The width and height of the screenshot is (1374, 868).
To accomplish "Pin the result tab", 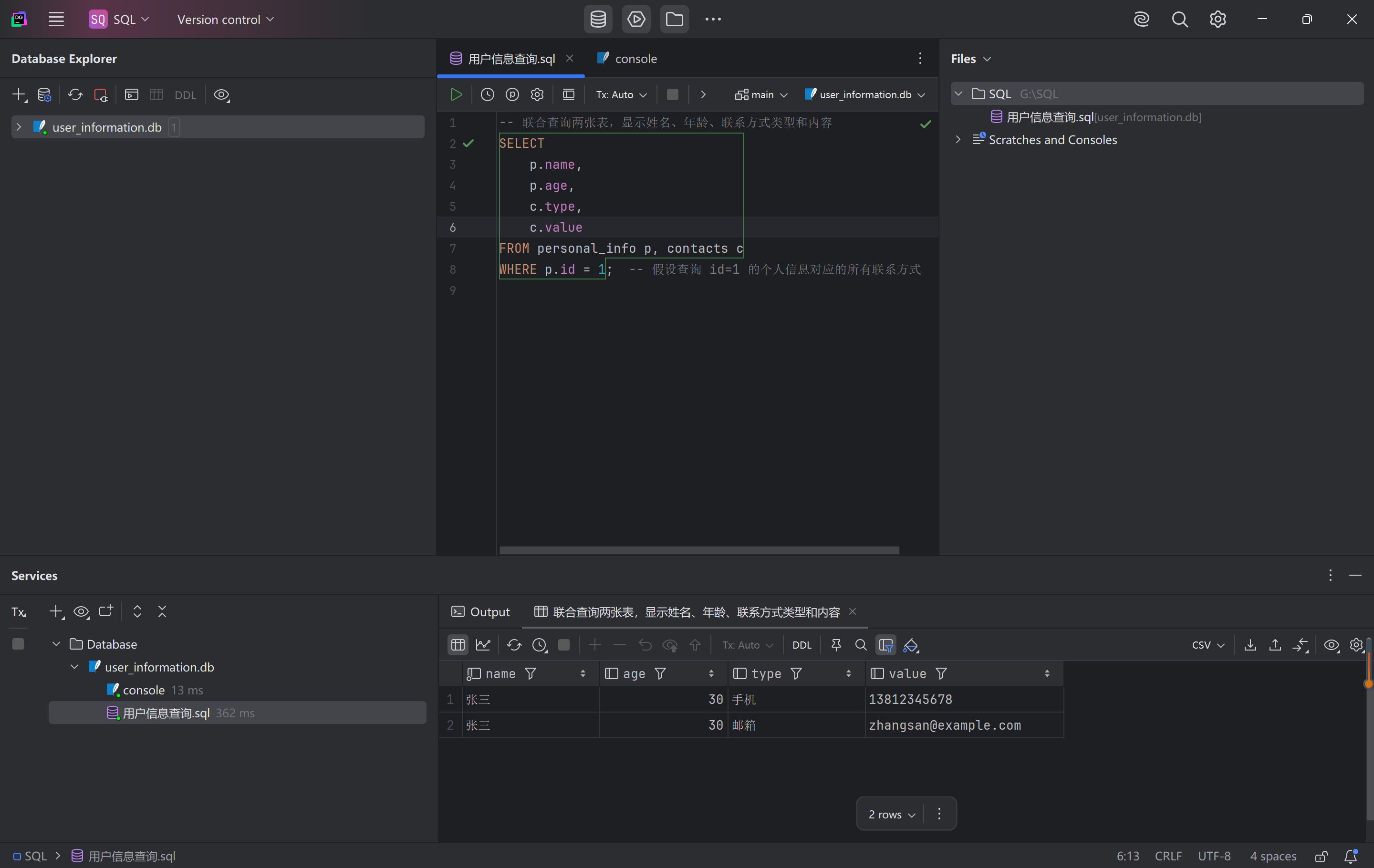I will click(836, 645).
